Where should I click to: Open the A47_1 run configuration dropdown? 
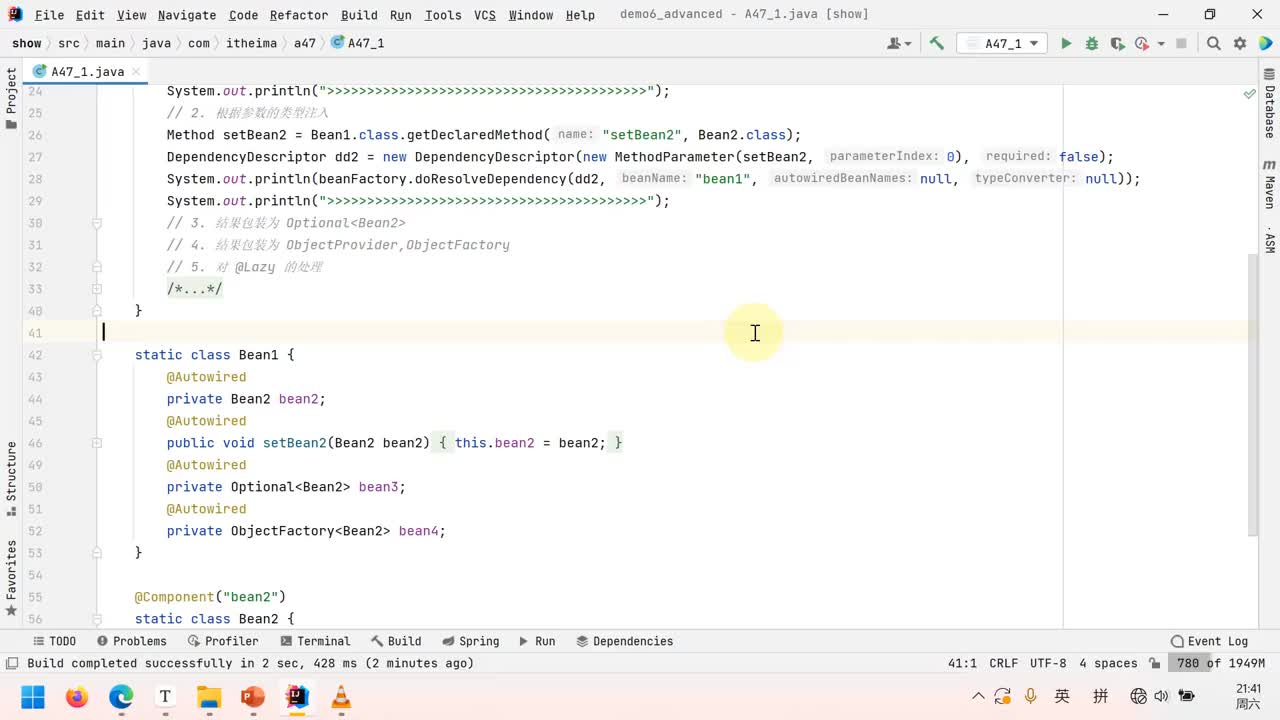coord(1002,43)
